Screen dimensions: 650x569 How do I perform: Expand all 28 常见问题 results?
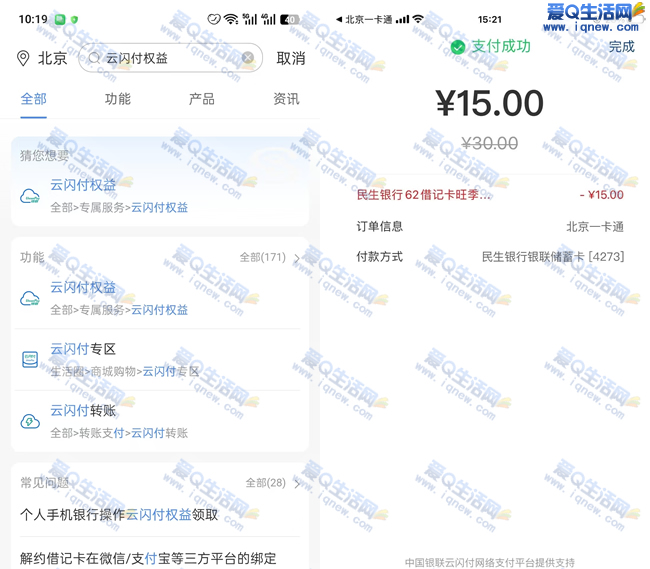273,483
